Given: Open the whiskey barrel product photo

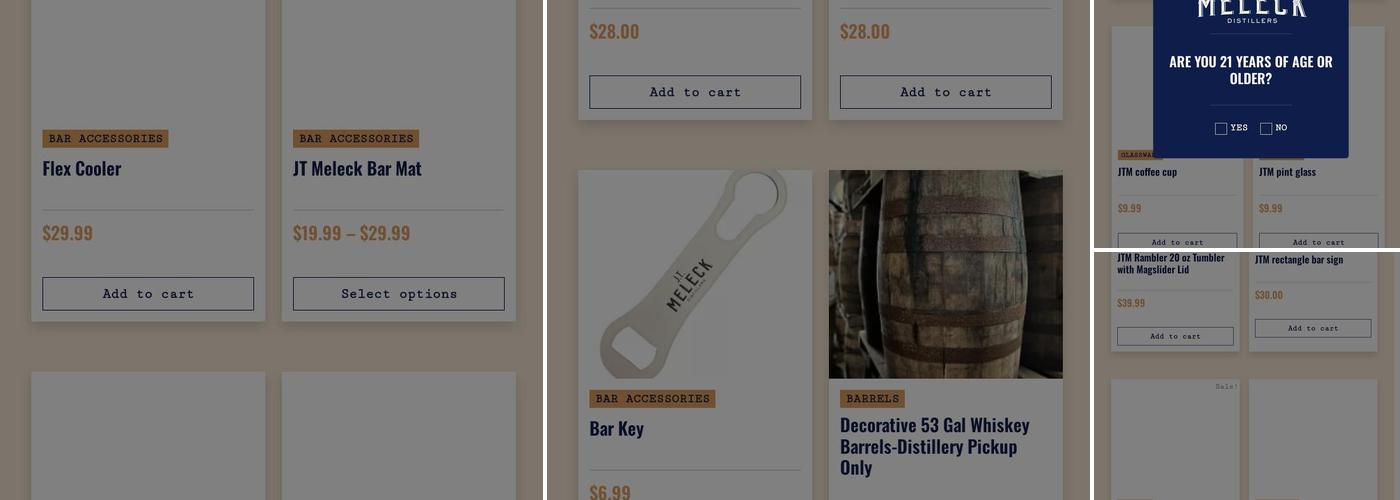Looking at the screenshot, I should pyautogui.click(x=946, y=274).
